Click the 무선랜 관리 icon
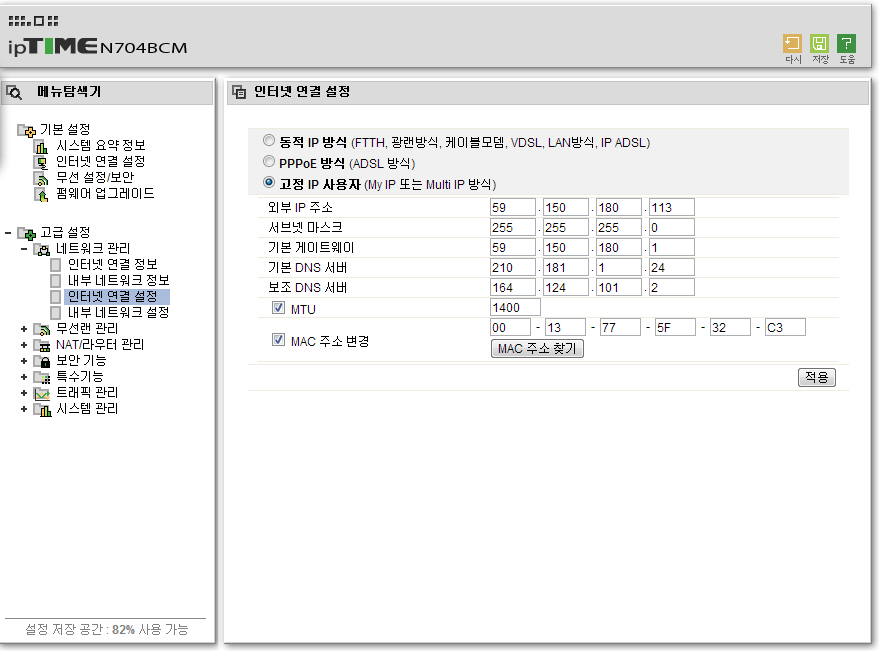Image resolution: width=883 pixels, height=656 pixels. tap(42, 329)
